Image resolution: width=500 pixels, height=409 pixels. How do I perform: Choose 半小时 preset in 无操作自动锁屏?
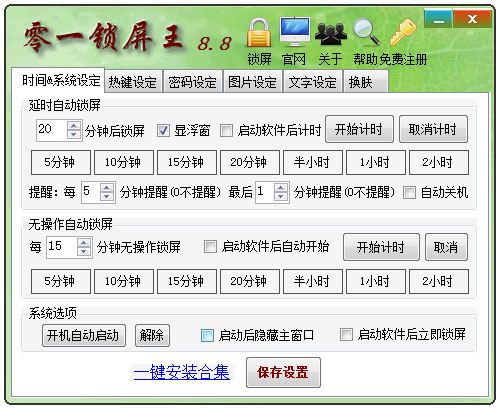(x=313, y=281)
